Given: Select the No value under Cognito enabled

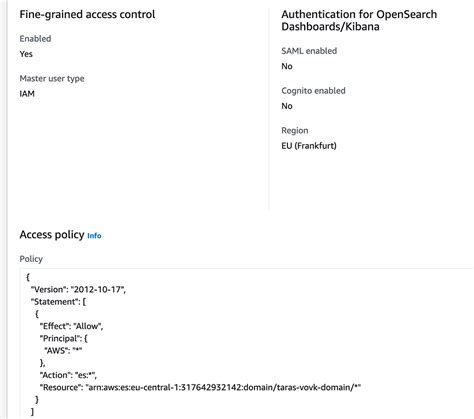Looking at the screenshot, I should click(x=287, y=106).
